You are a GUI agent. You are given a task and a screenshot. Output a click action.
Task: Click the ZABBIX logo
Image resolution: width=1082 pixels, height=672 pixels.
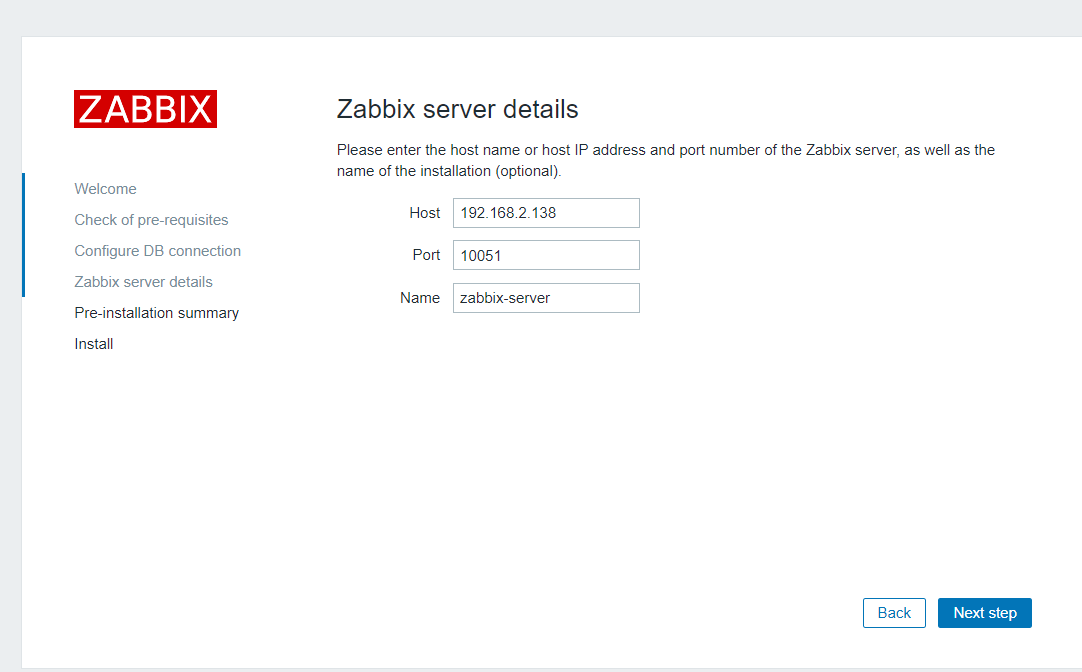[x=146, y=109]
